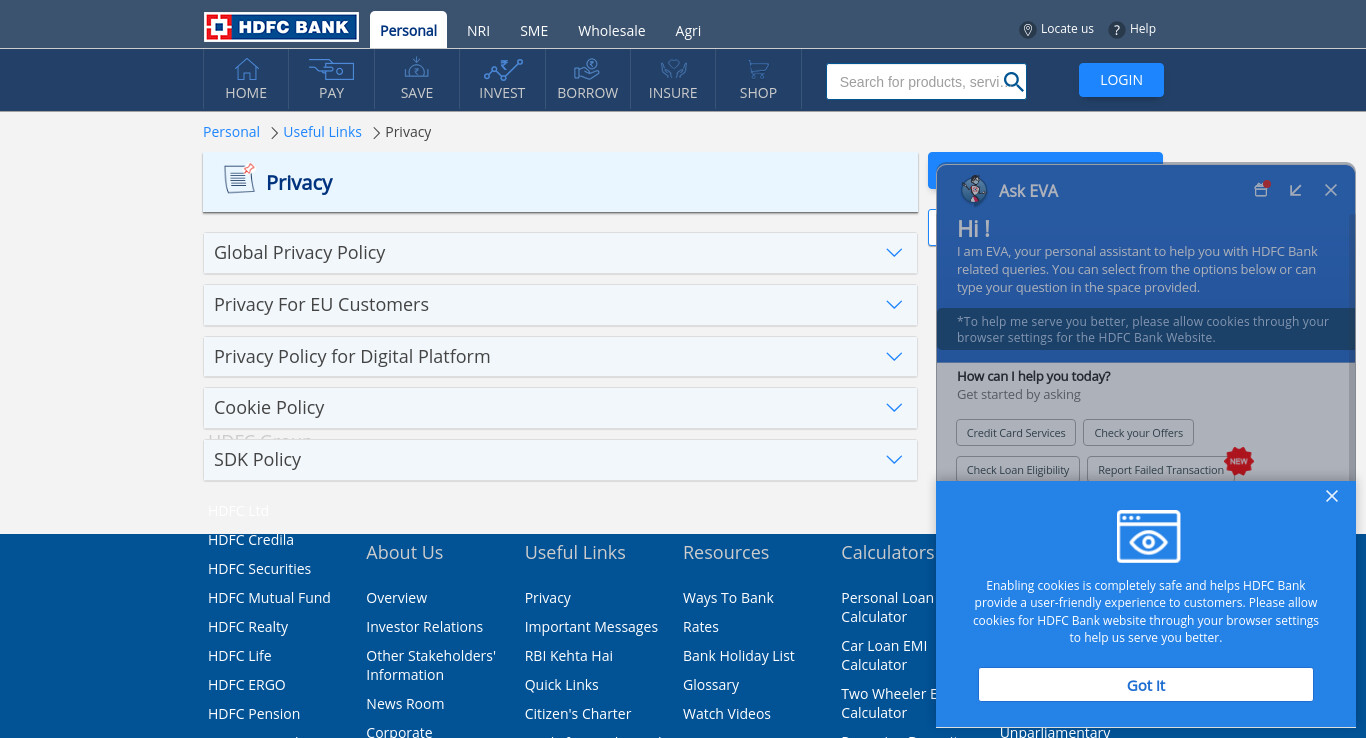Open Glossary footer link
The image size is (1366, 738).
(x=711, y=685)
